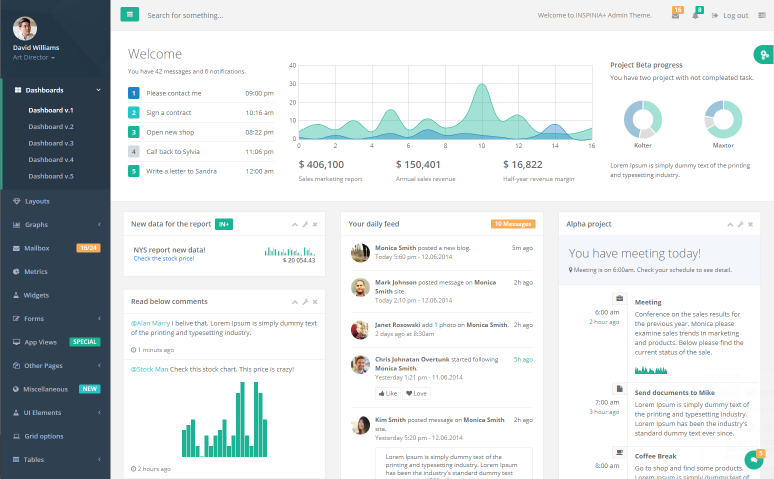Collapse the Read below comments panel
Screen dimensions: 774x479
(295, 302)
